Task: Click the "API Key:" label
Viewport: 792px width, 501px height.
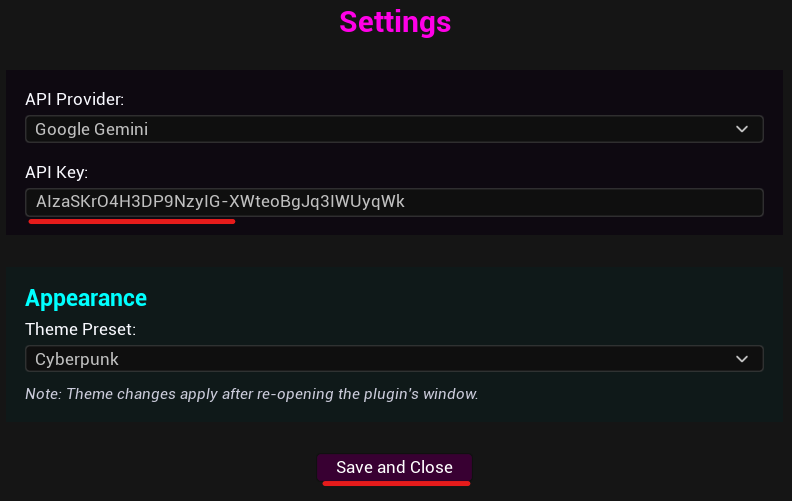Action: pos(57,173)
